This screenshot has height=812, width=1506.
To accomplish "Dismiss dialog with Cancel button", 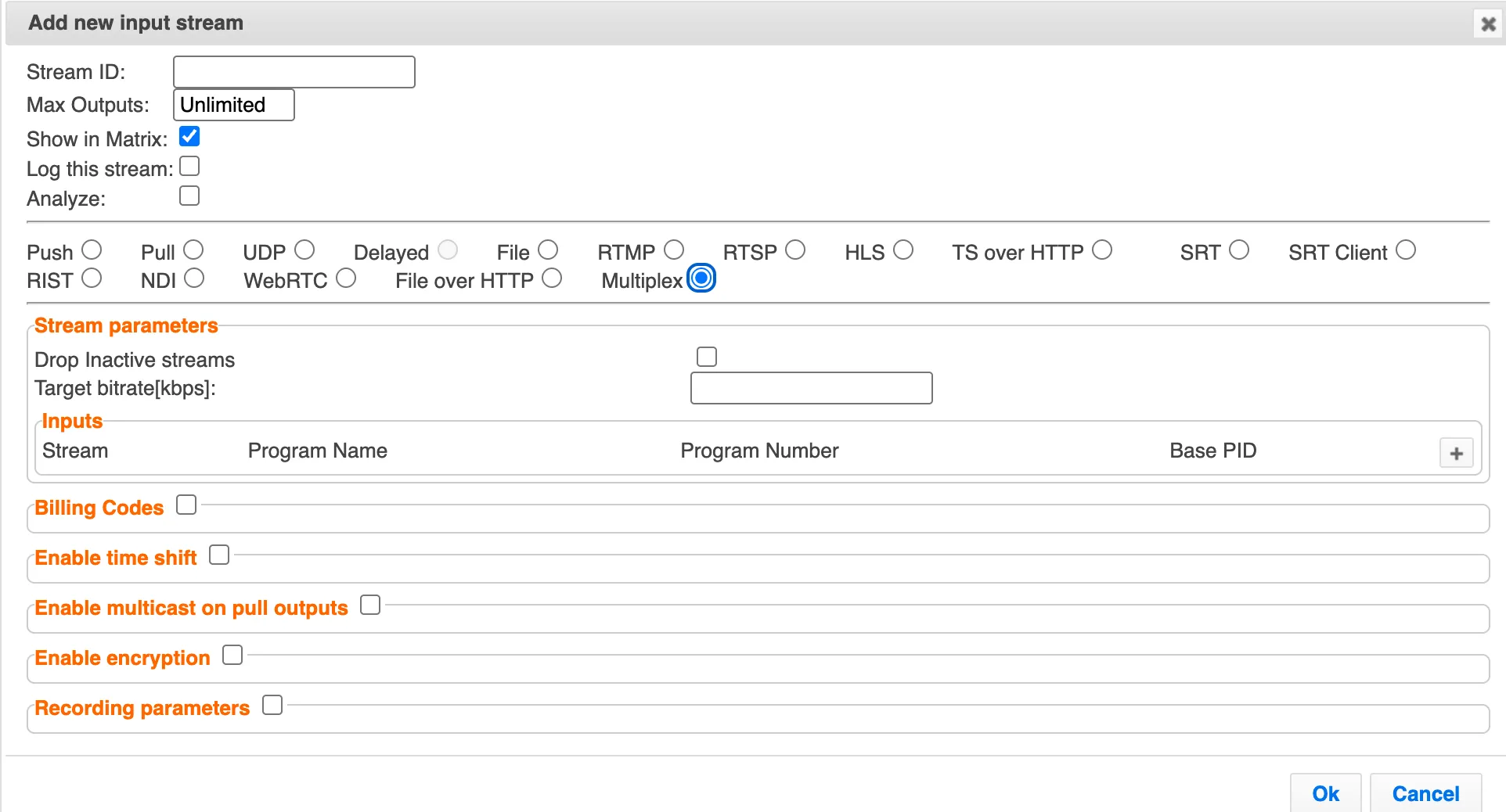I will coord(1425,793).
